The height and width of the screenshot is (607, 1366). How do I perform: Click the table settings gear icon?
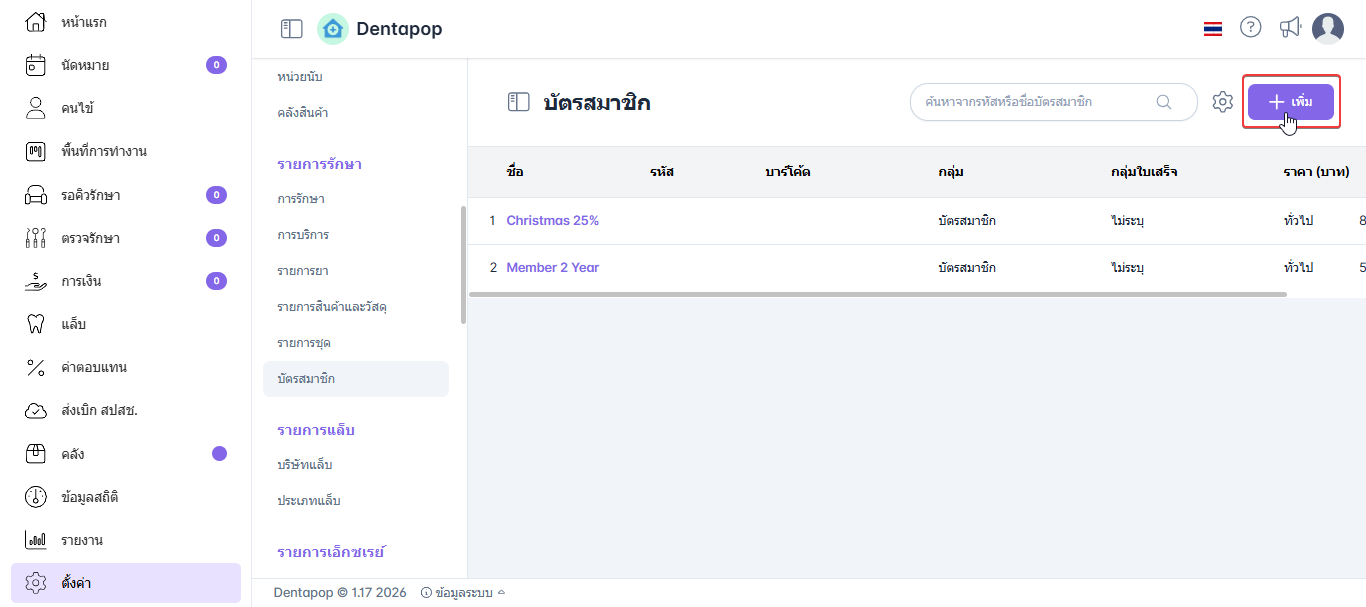point(1222,102)
